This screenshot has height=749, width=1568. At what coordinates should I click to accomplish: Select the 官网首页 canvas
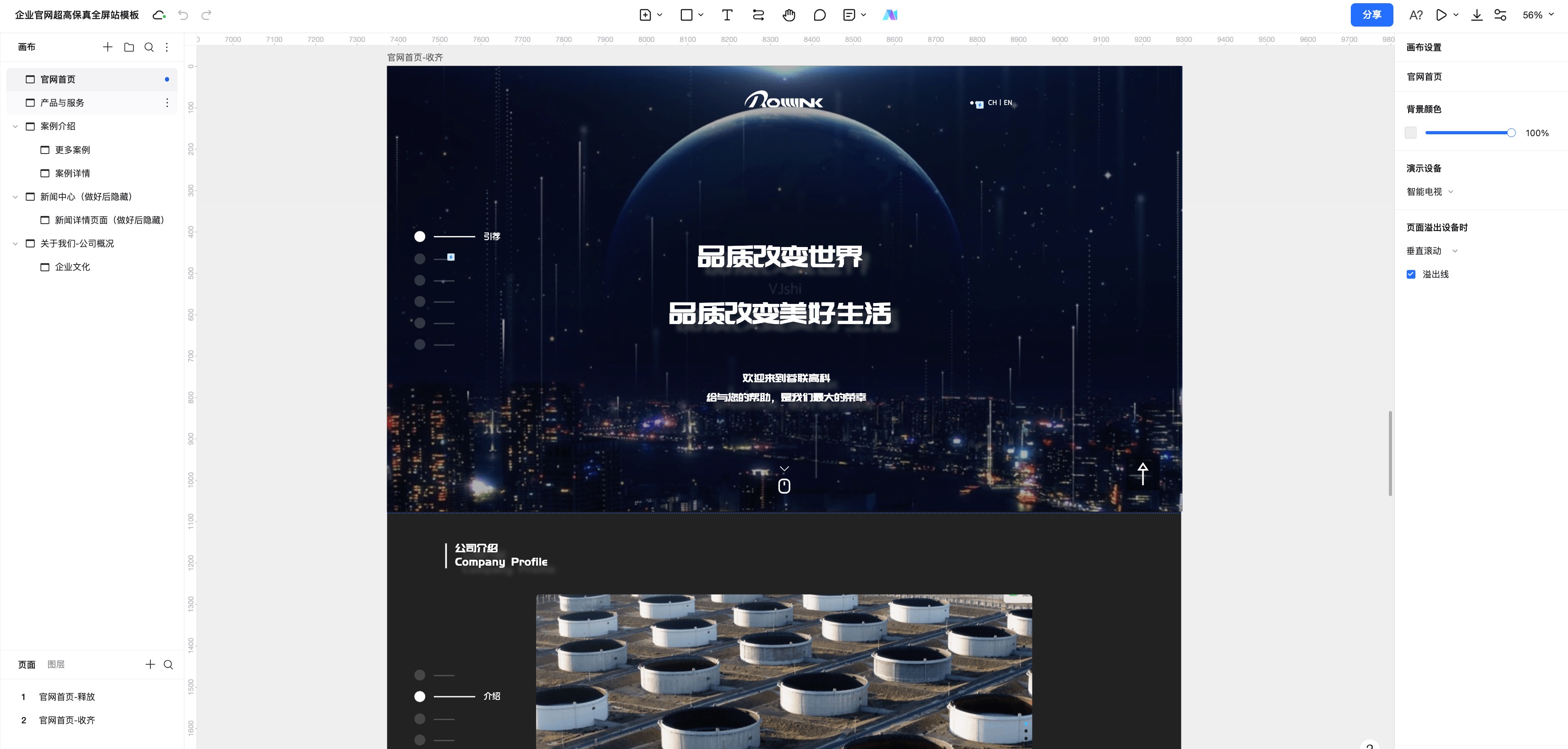(92, 80)
